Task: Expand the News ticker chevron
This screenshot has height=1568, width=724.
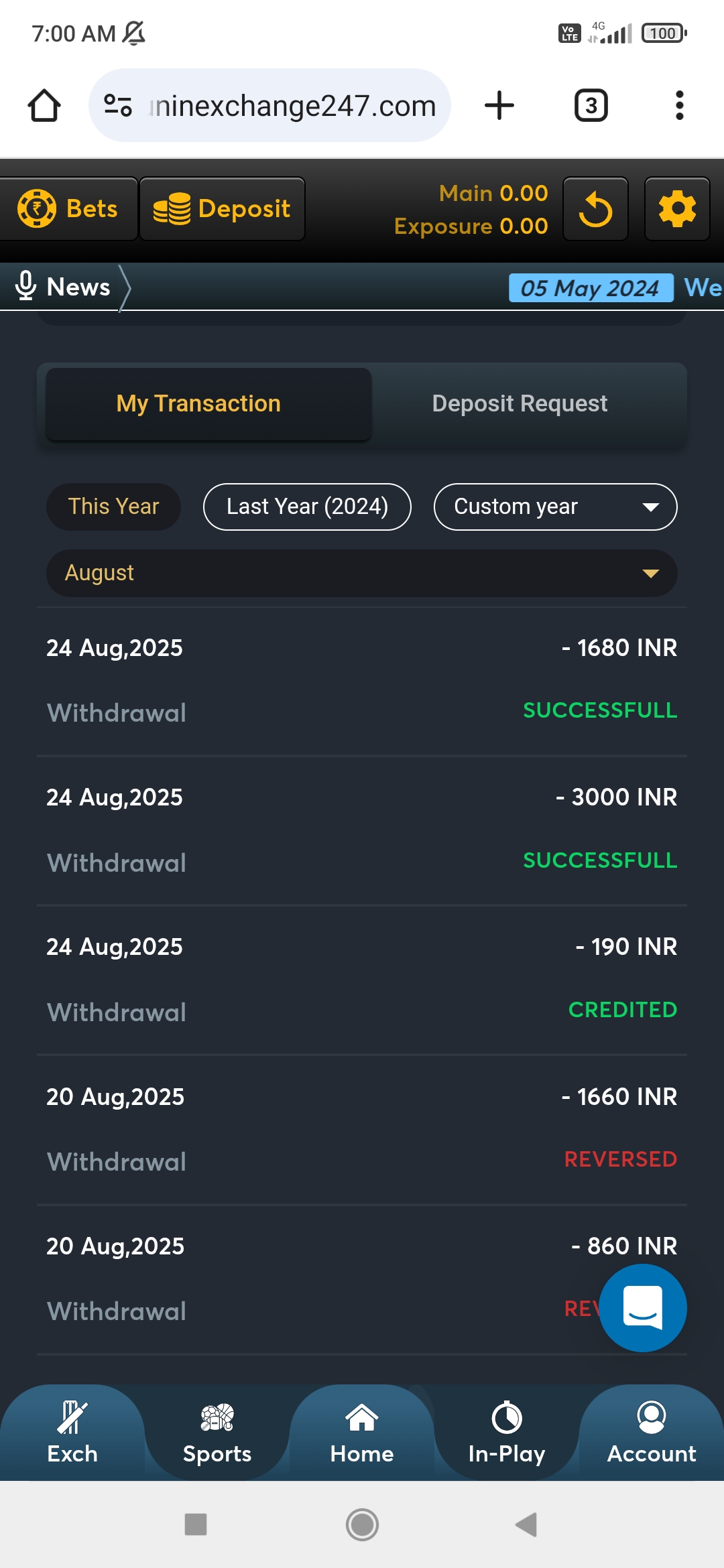Action: [125, 287]
